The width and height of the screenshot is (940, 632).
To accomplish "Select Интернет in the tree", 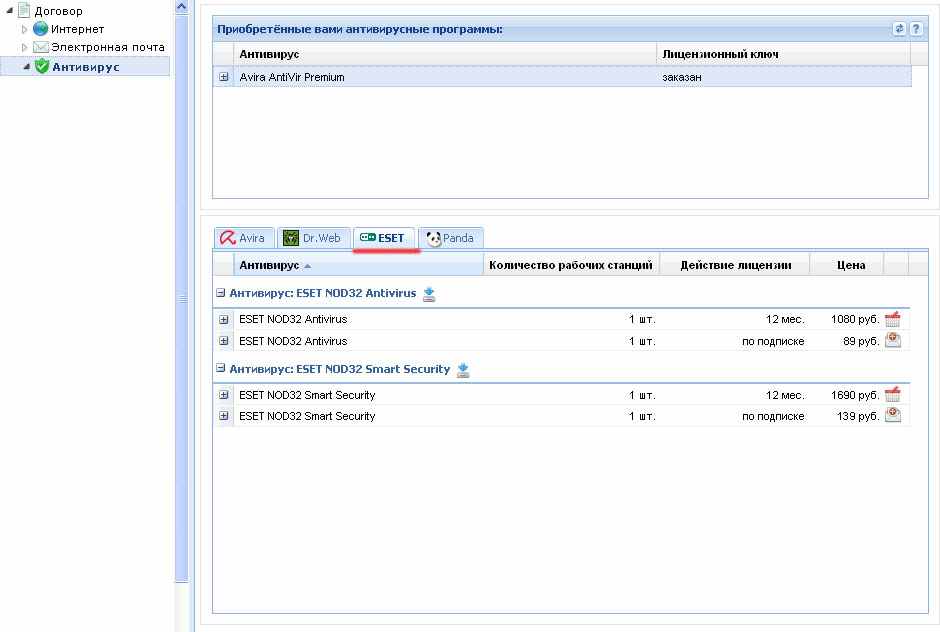I will point(77,29).
